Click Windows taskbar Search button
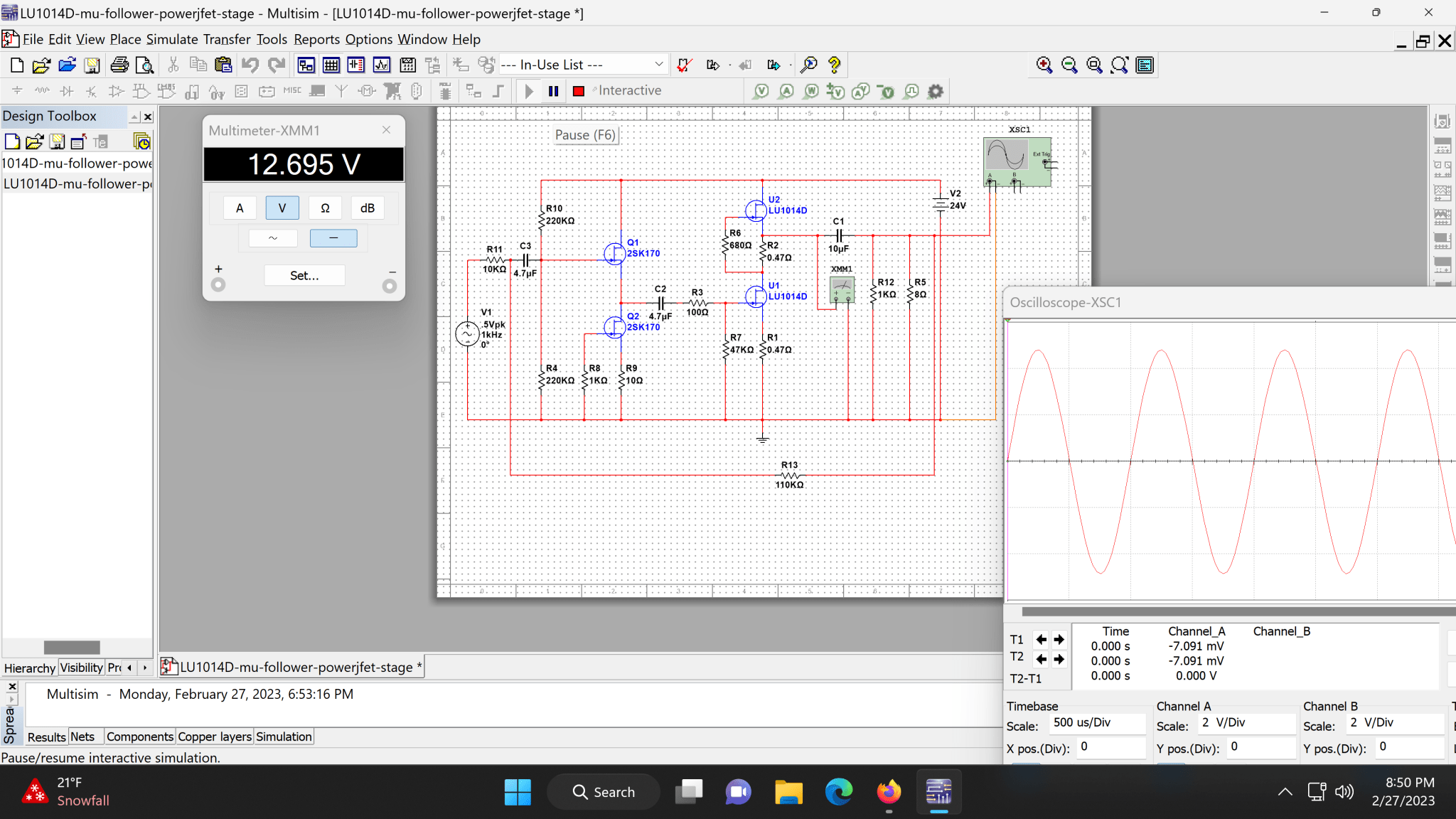Viewport: 1456px width, 819px height. [x=604, y=791]
